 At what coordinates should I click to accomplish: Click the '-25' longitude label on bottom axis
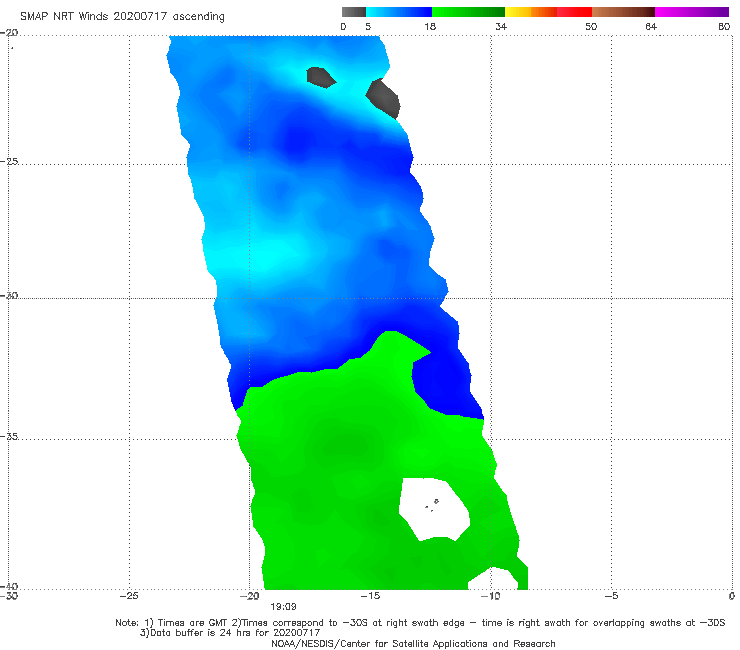point(129,596)
